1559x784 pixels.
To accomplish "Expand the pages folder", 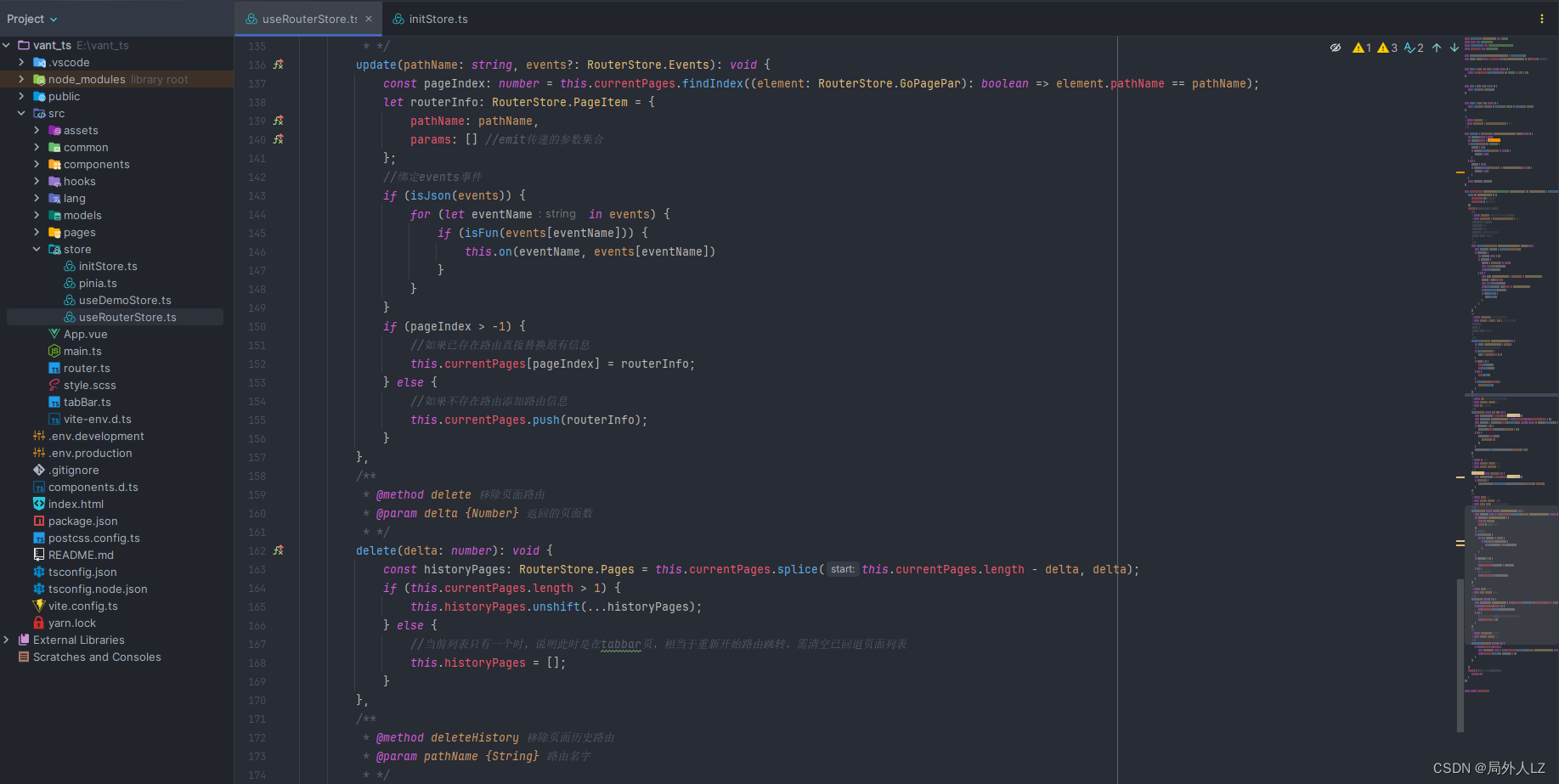I will (x=37, y=232).
